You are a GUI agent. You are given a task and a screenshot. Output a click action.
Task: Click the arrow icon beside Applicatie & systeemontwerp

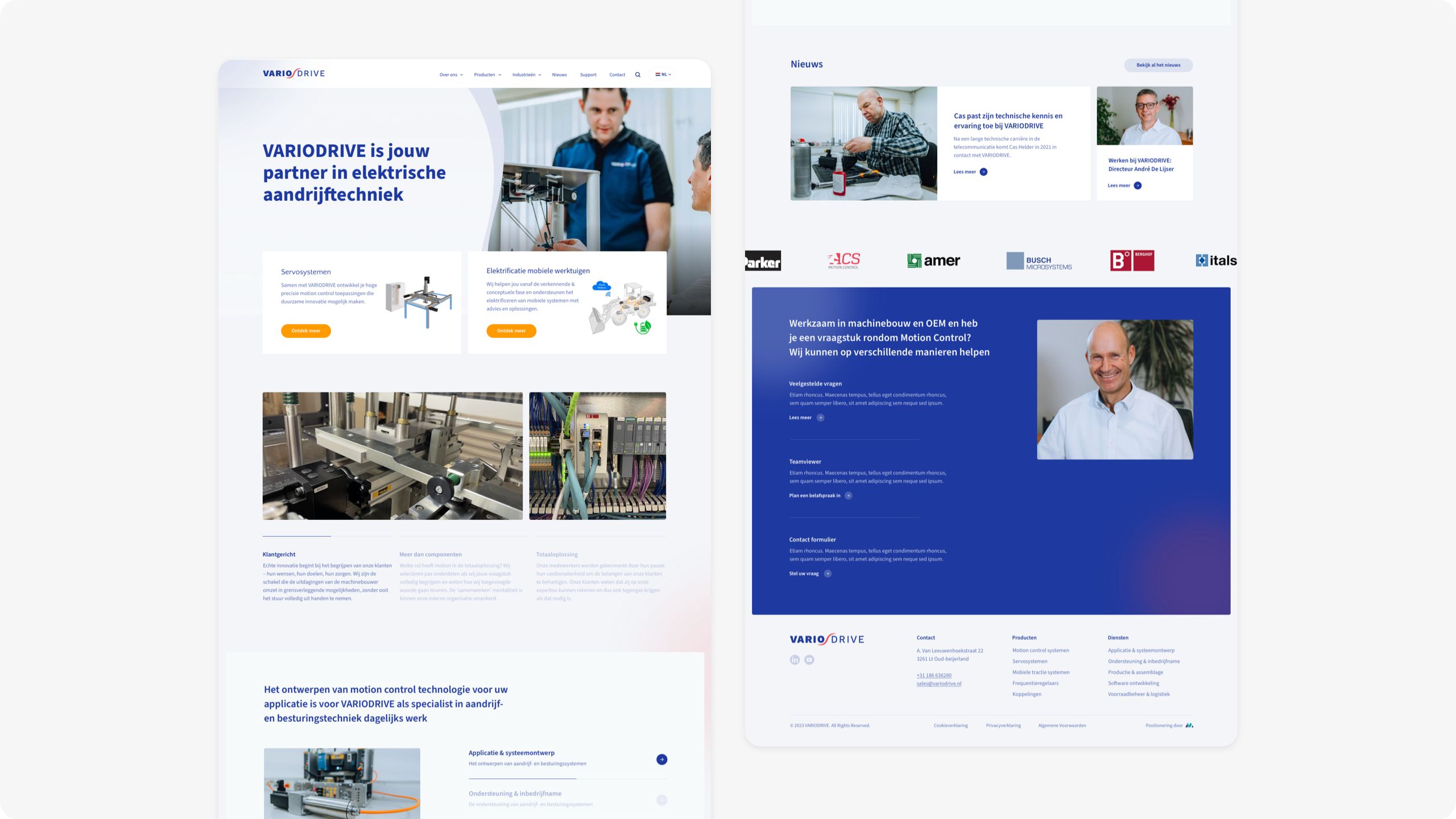point(661,759)
